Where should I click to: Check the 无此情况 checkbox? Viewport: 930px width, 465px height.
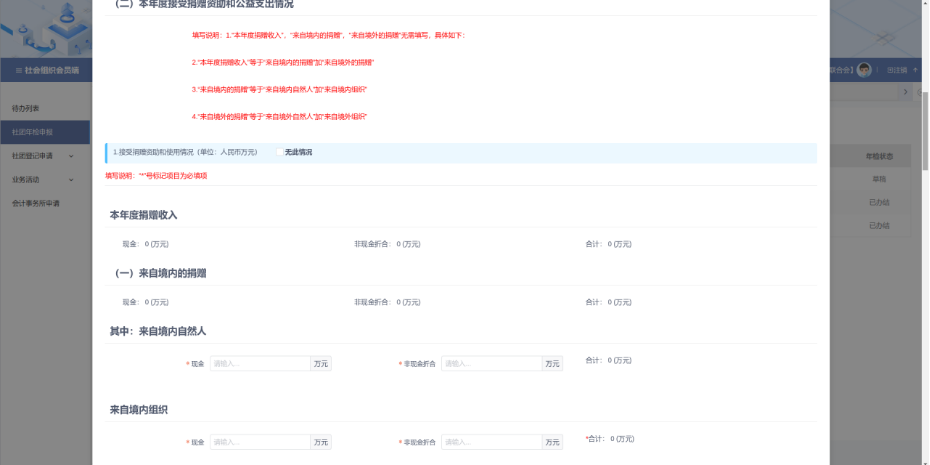coord(279,152)
